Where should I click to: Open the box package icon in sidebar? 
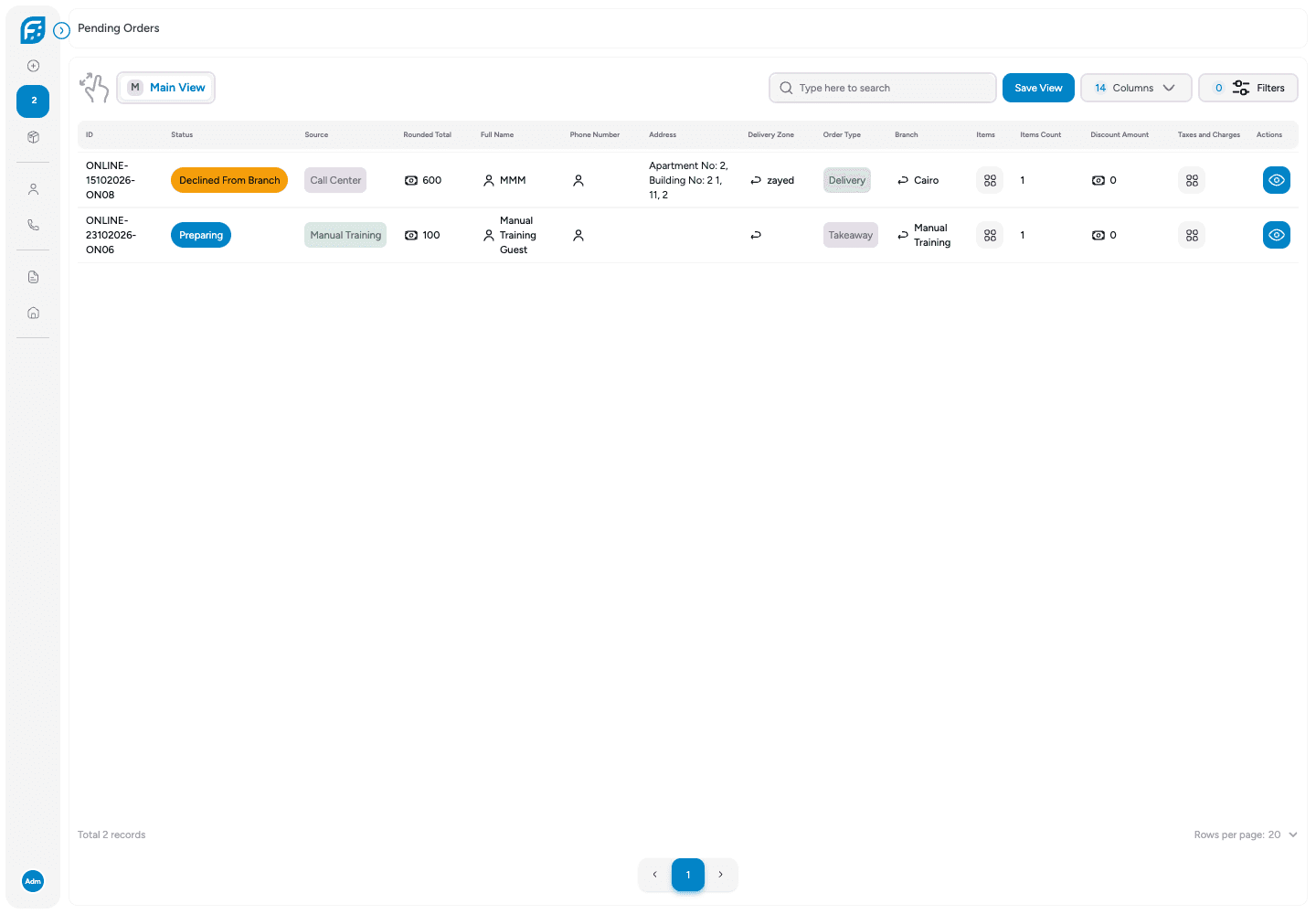coord(33,137)
